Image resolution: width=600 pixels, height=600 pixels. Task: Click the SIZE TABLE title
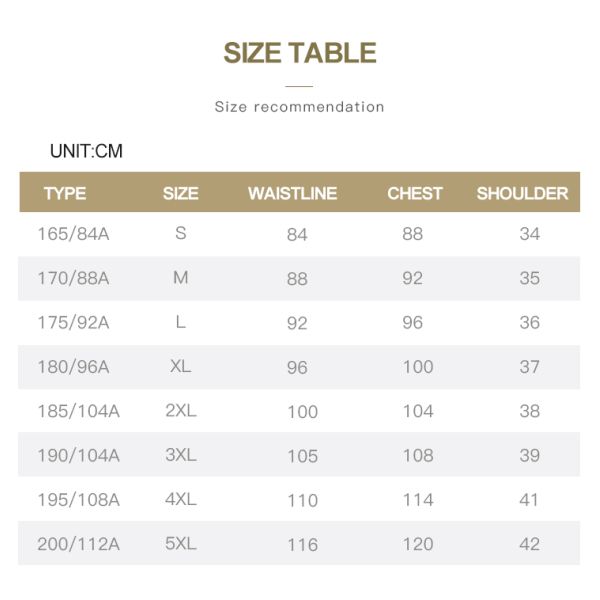tap(299, 53)
